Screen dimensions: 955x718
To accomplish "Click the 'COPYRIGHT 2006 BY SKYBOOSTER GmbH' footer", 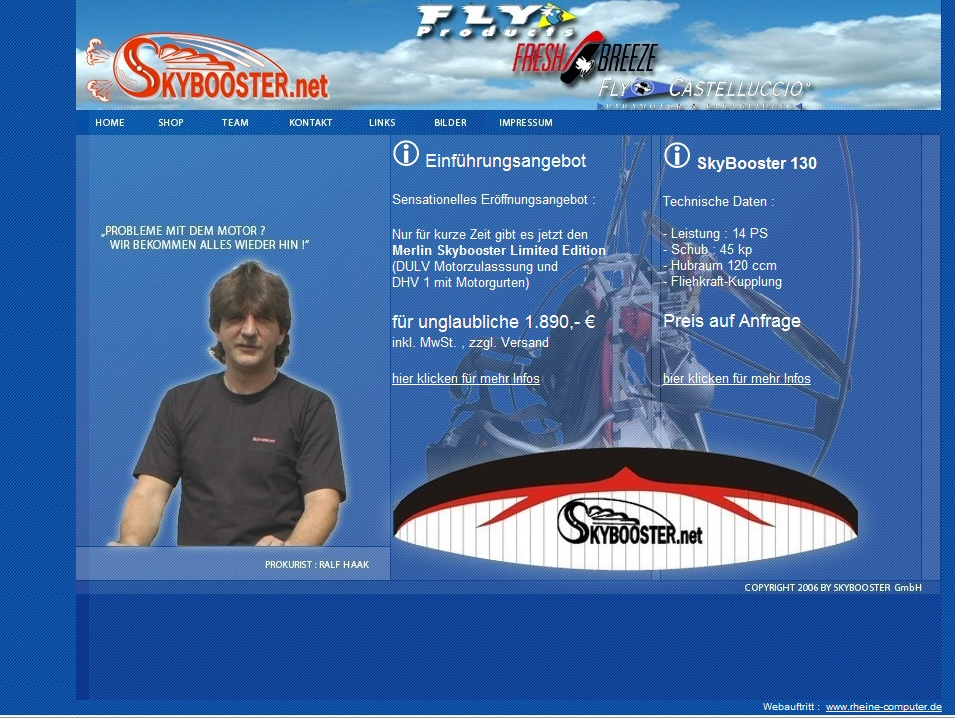I will 833,588.
